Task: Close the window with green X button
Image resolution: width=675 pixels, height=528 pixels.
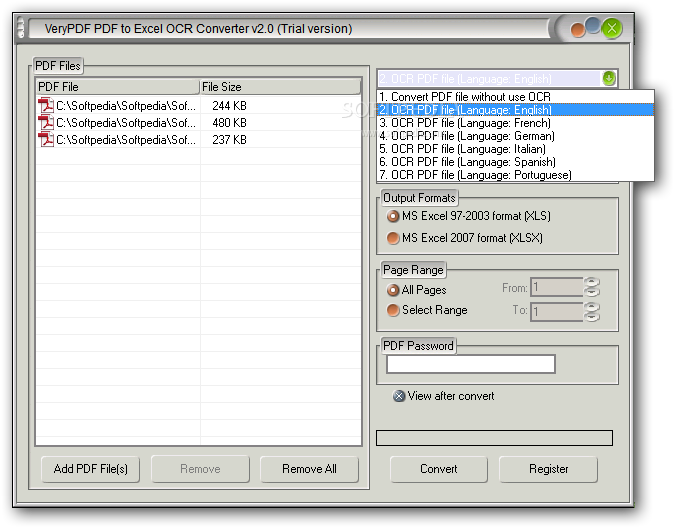Action: pos(612,29)
